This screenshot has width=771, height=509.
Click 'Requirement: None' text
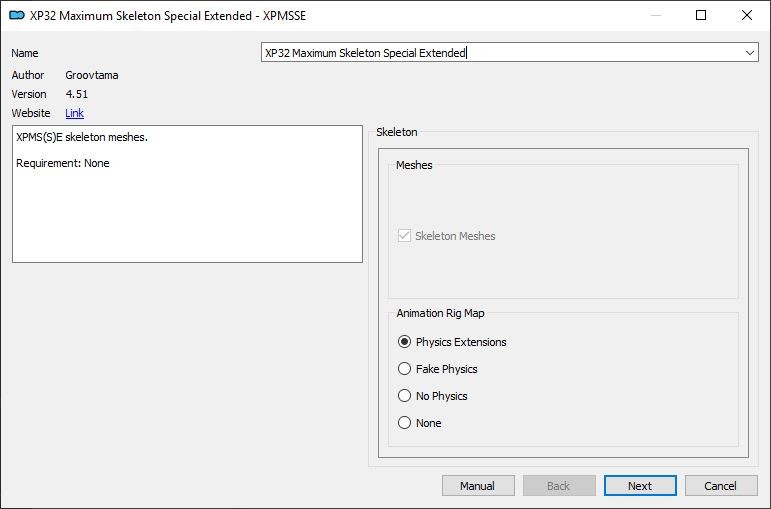point(63,163)
